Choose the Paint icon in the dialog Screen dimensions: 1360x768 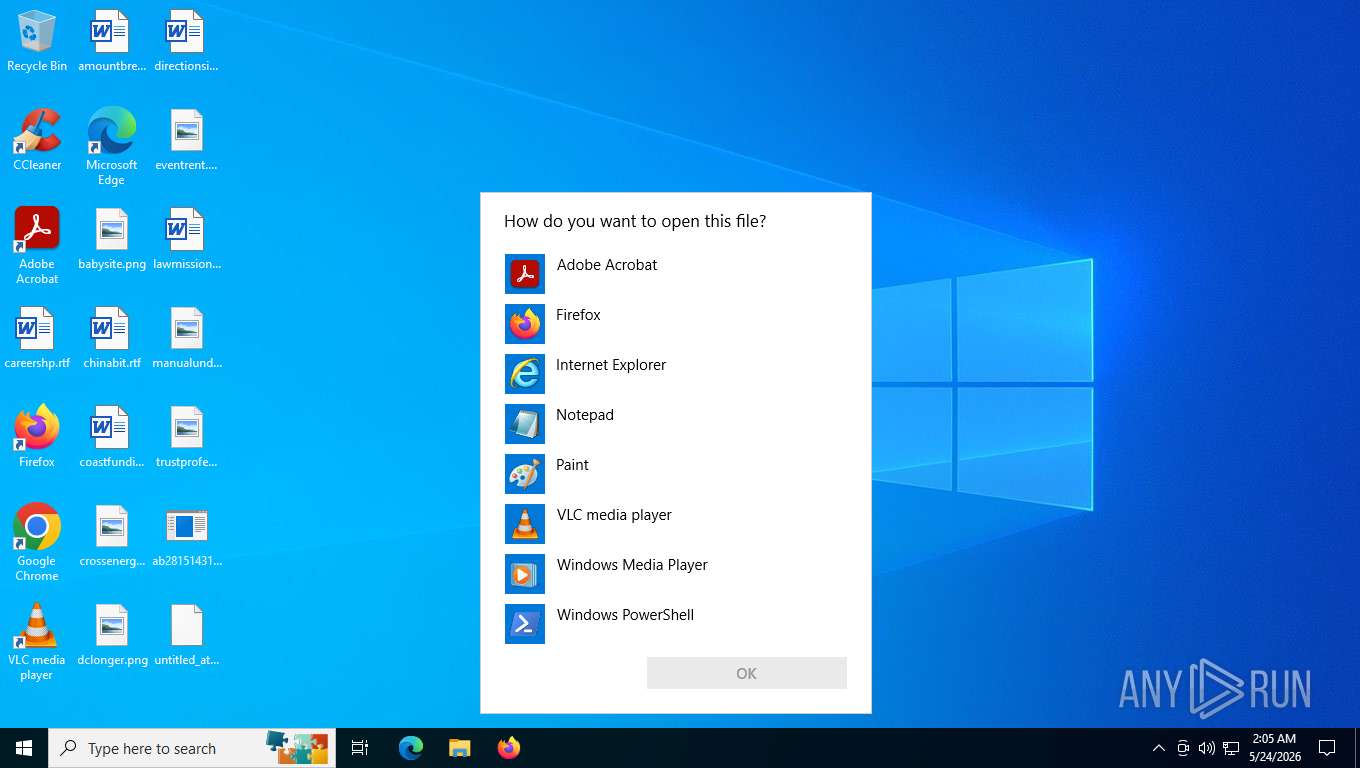pos(525,473)
